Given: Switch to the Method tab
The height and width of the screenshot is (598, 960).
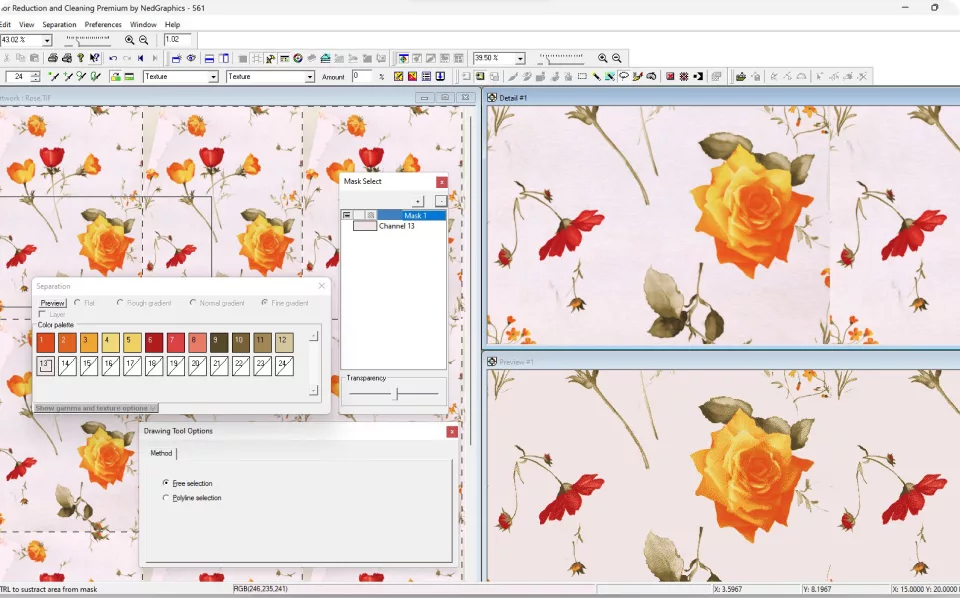Looking at the screenshot, I should point(161,453).
